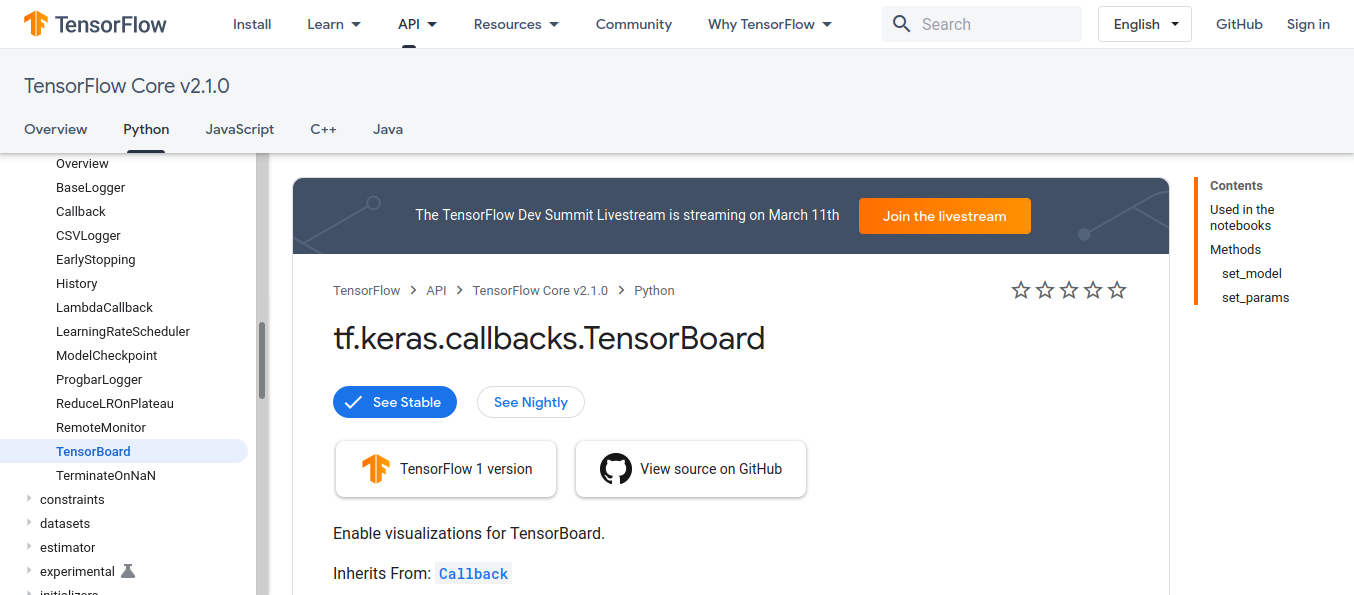The height and width of the screenshot is (595, 1354).
Task: Open the Resources menu
Action: (x=516, y=23)
